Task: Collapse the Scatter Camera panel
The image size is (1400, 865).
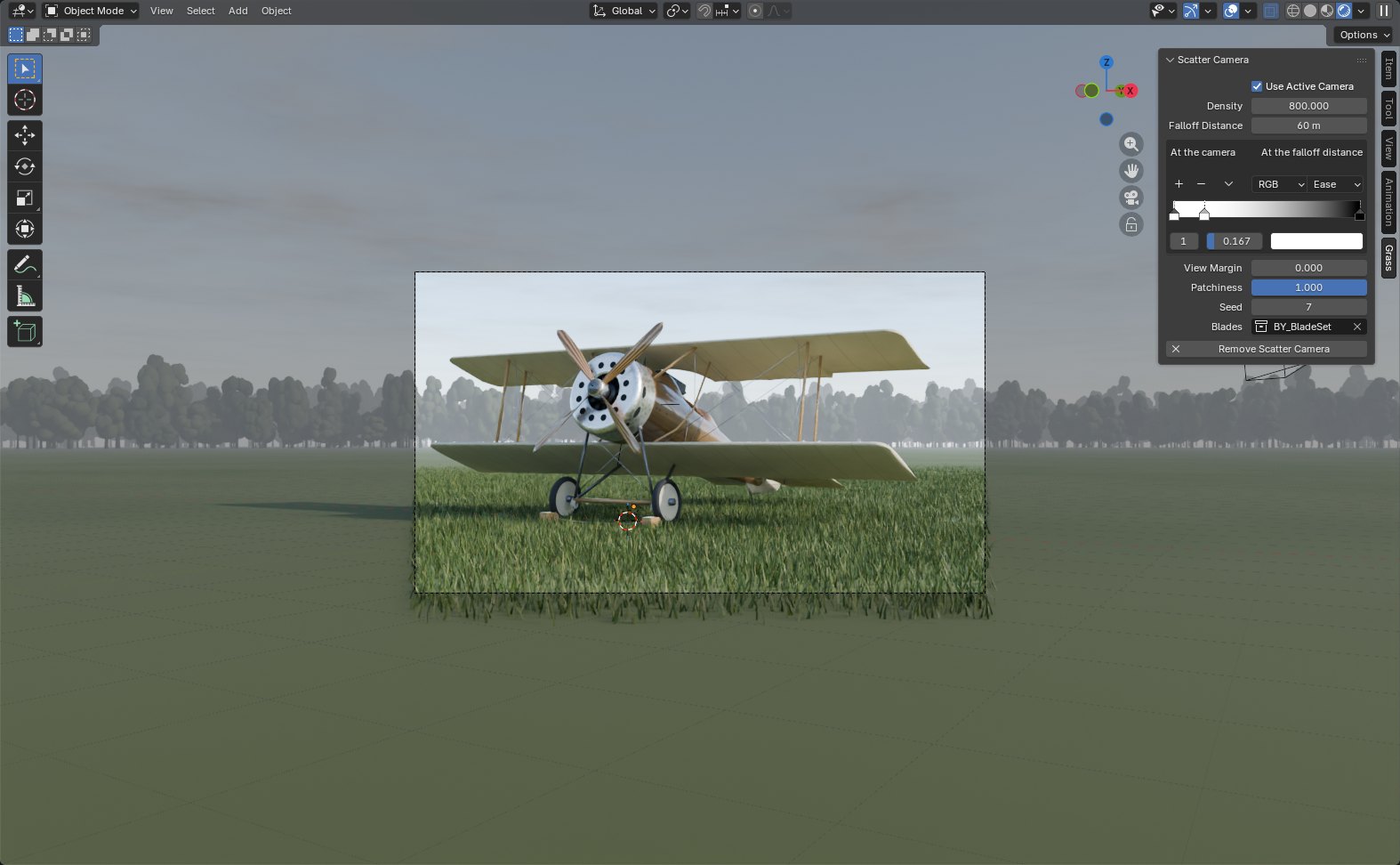Action: (x=1171, y=60)
